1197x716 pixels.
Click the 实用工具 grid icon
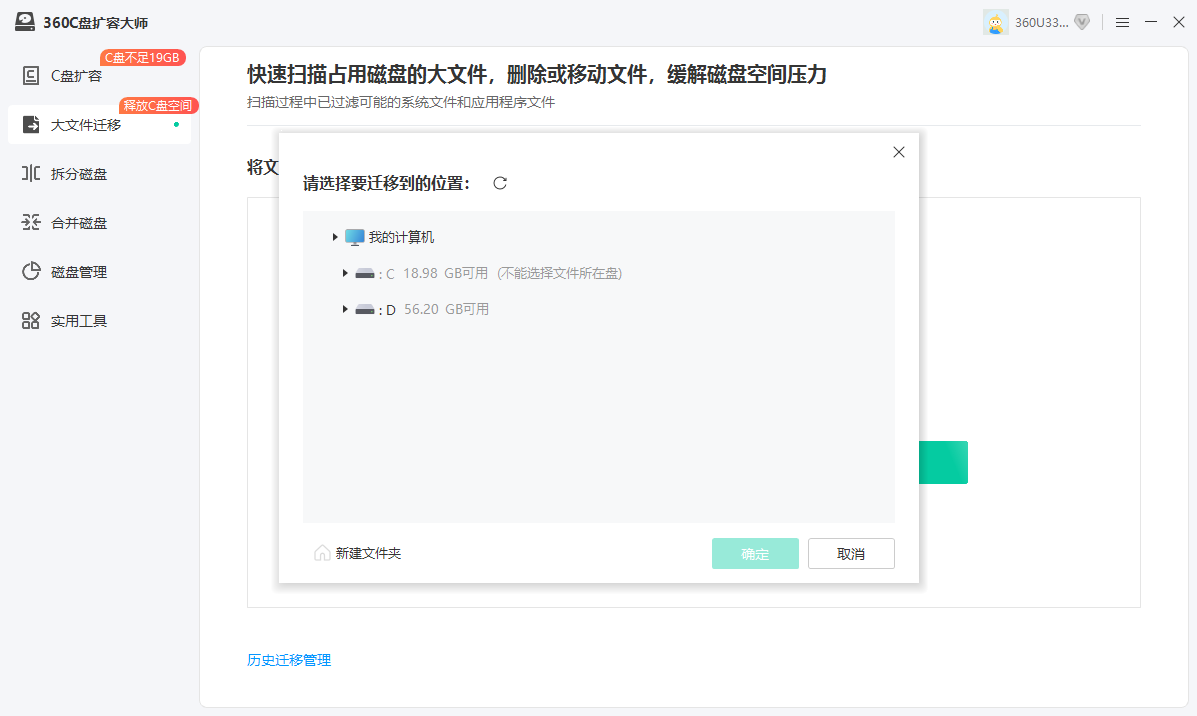31,321
